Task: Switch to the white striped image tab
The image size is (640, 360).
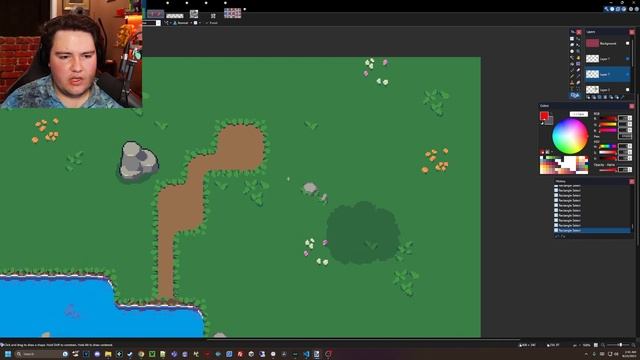Action: click(175, 16)
